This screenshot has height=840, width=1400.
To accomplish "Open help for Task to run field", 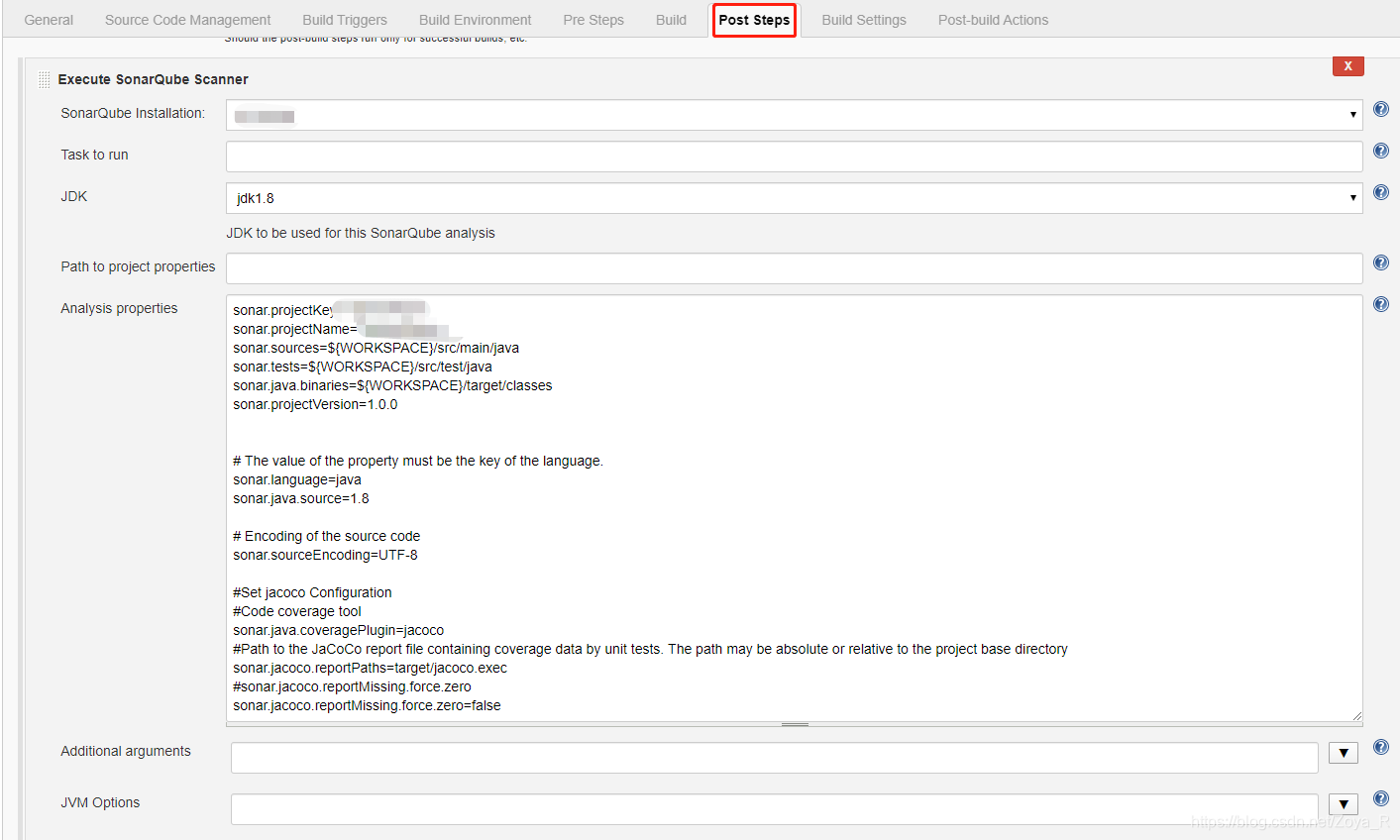I will click(1381, 151).
